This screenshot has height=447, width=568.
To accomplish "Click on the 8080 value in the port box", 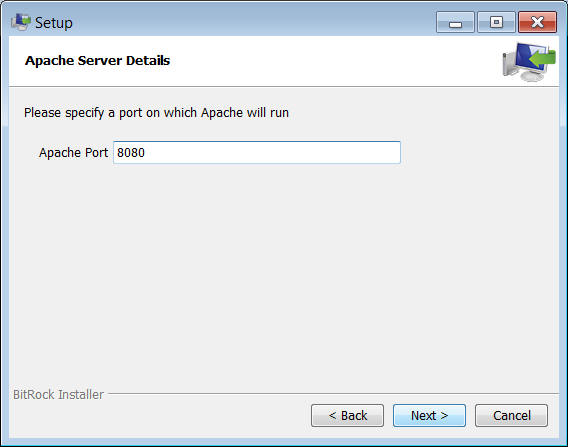I will coord(131,153).
